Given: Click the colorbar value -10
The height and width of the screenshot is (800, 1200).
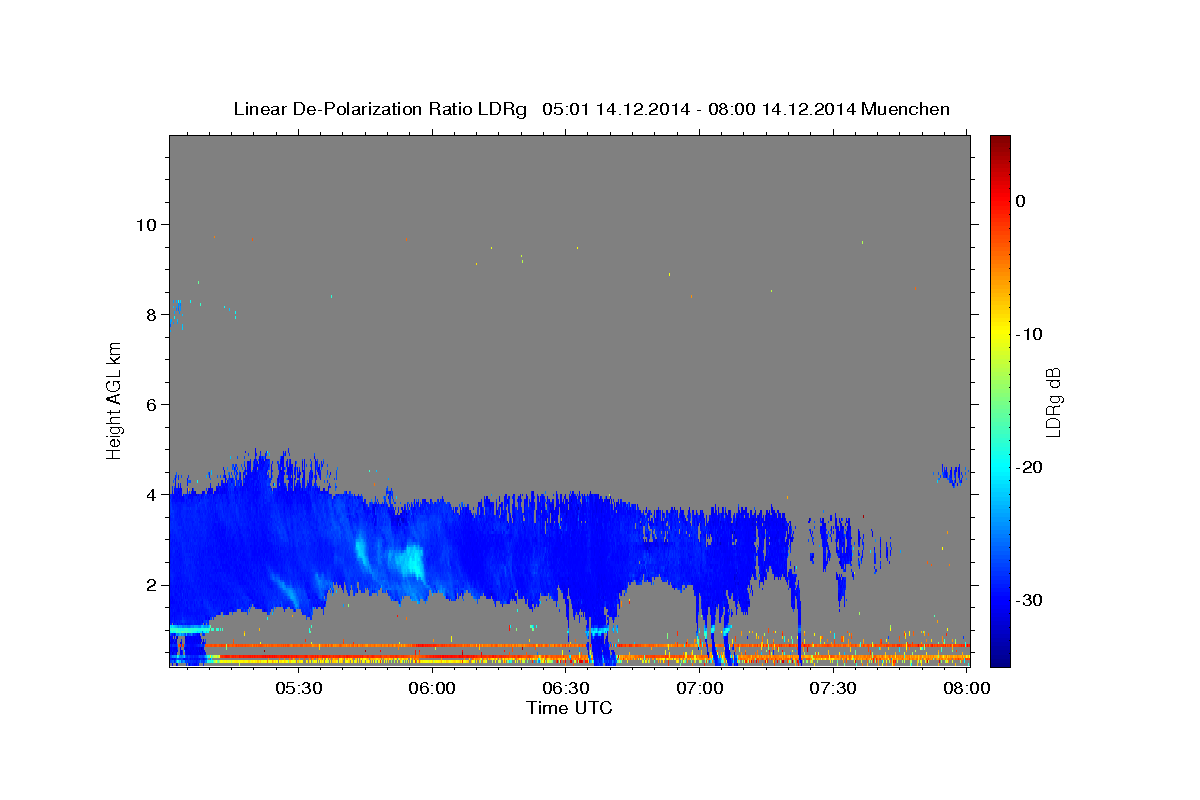Looking at the screenshot, I should coord(1028,334).
